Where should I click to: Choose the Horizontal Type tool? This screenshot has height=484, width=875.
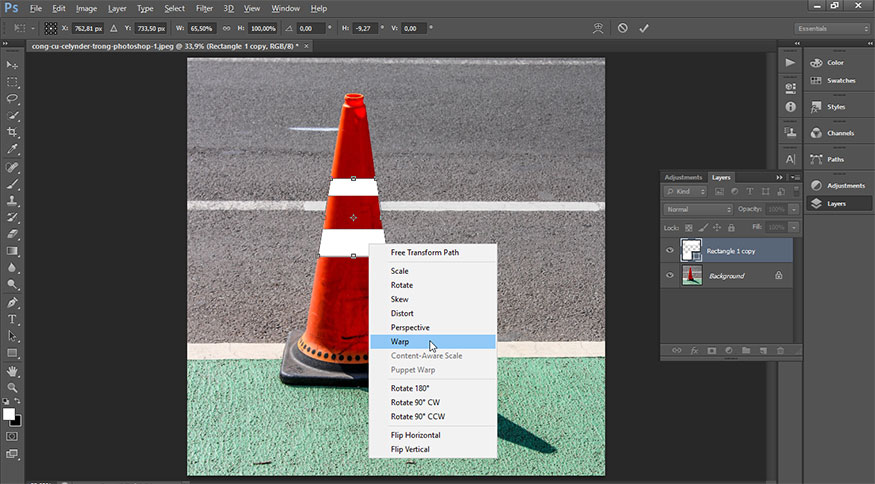coord(13,319)
